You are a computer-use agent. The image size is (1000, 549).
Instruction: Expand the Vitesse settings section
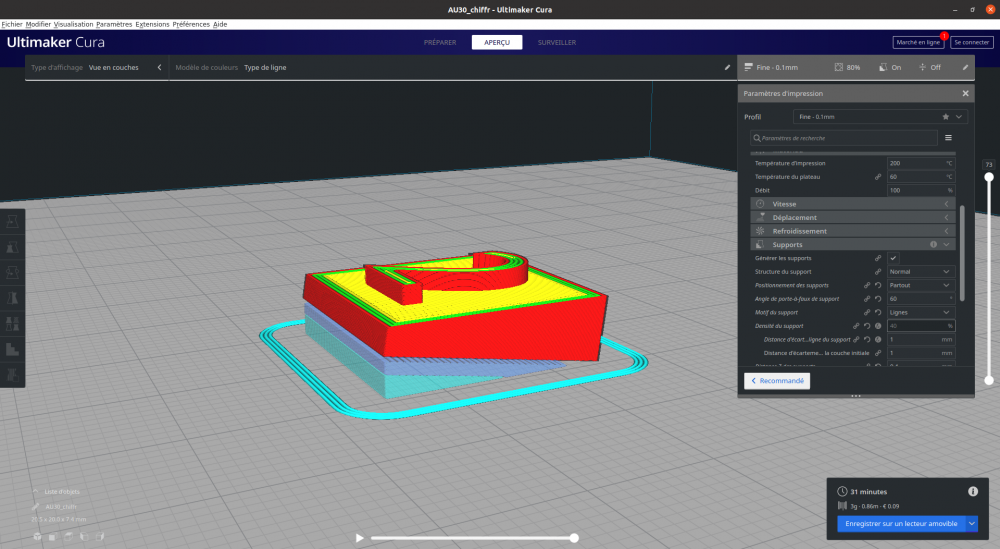(x=853, y=204)
